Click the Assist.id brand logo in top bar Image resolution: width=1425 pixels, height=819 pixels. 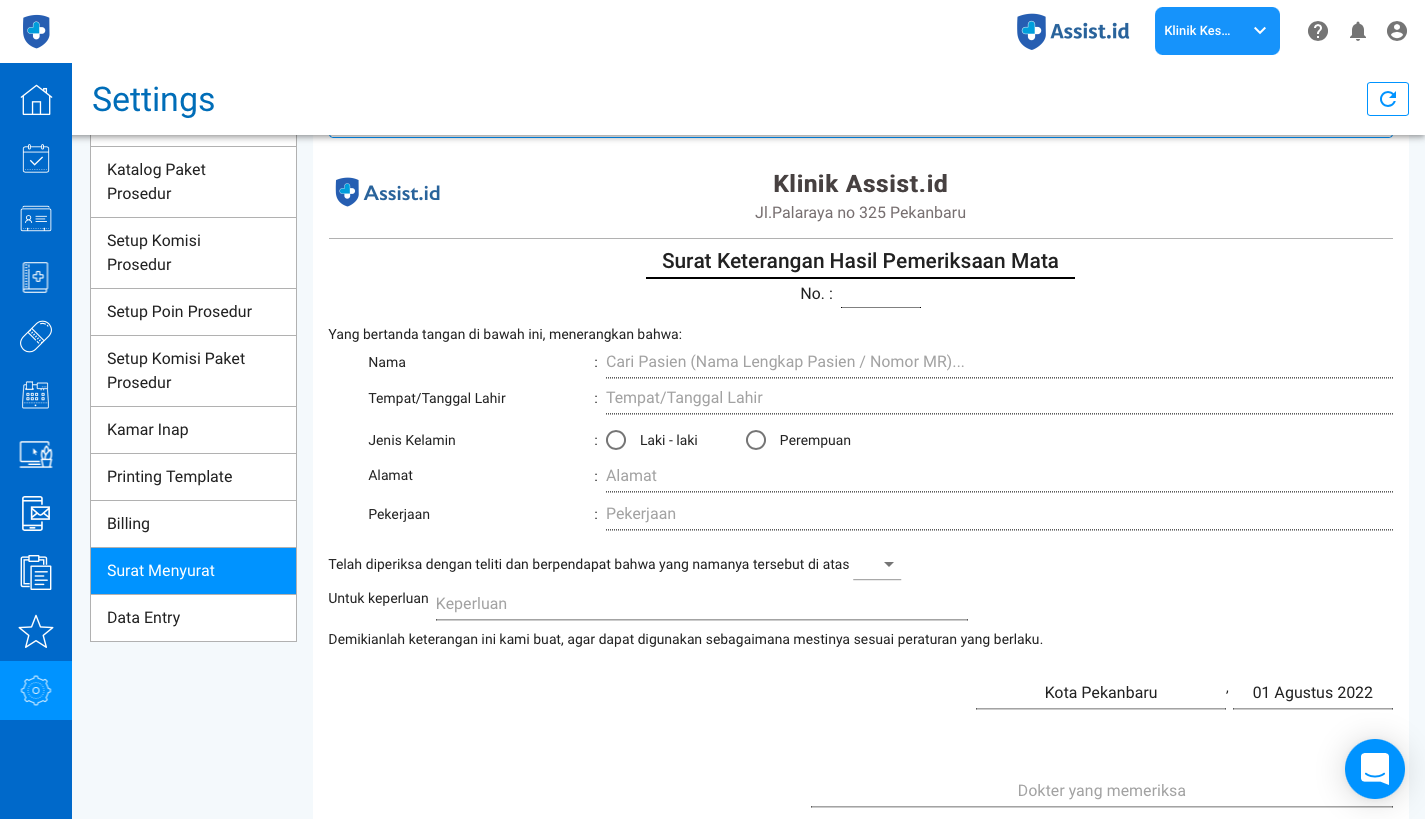pos(1073,31)
